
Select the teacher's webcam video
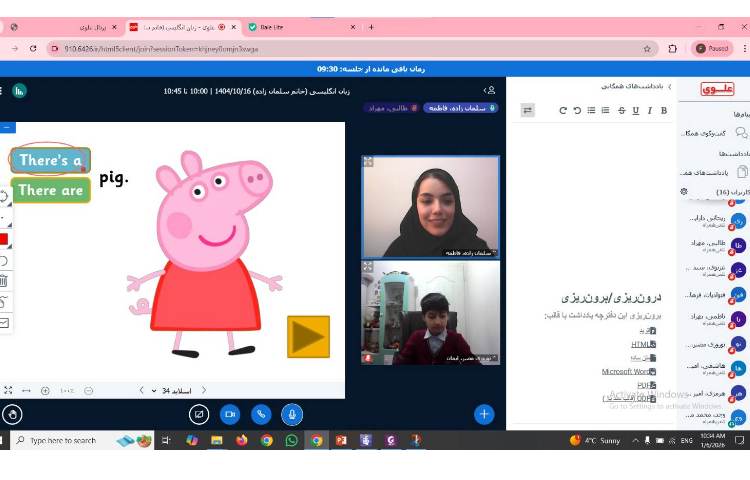click(430, 207)
